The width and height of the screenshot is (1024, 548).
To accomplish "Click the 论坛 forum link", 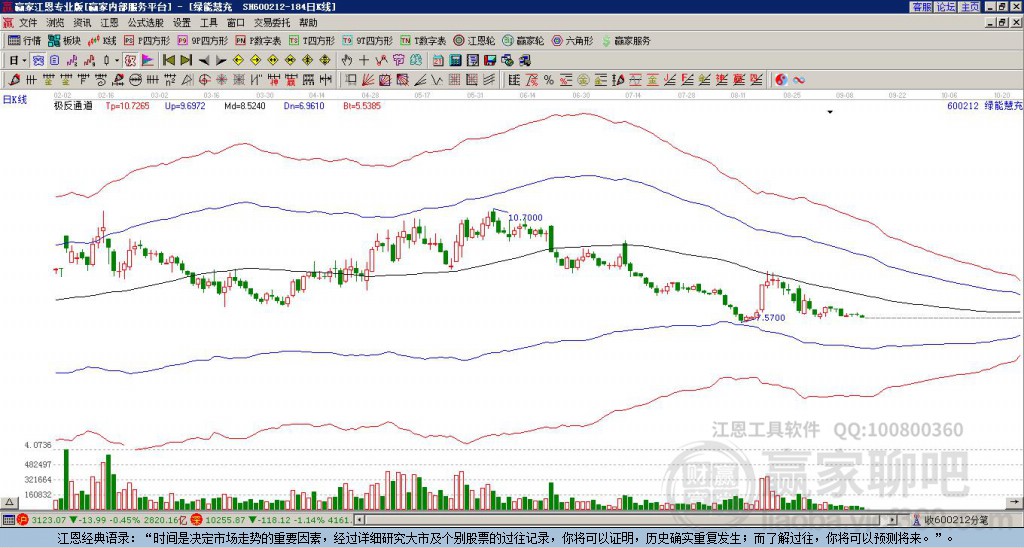I will [946, 7].
